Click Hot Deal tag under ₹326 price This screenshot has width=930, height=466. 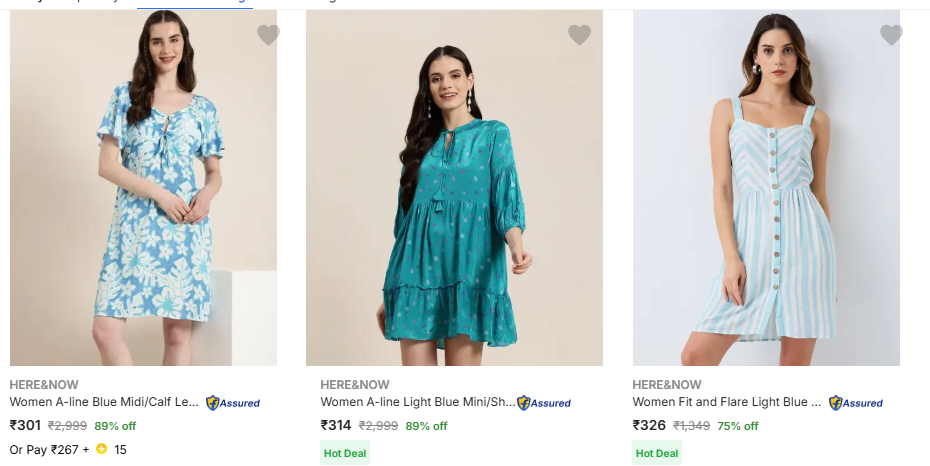tap(657, 453)
